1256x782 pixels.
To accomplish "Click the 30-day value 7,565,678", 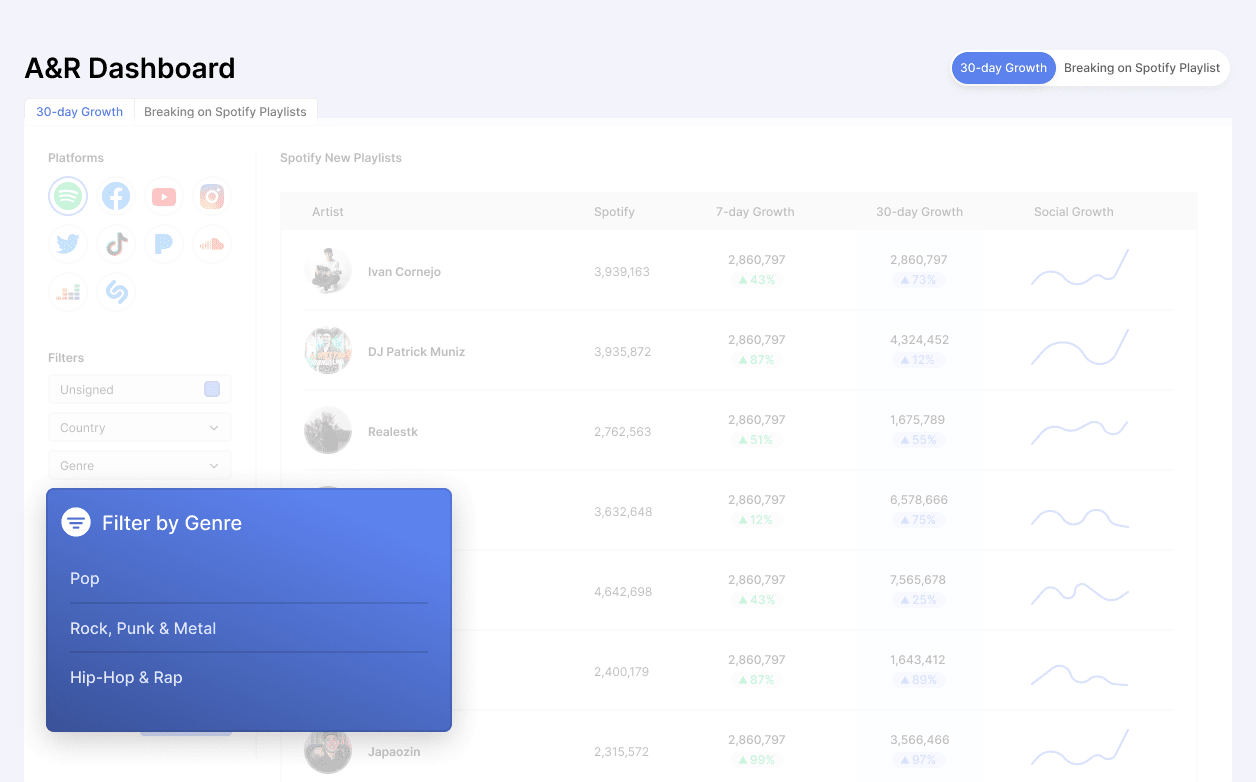I will point(919,580).
